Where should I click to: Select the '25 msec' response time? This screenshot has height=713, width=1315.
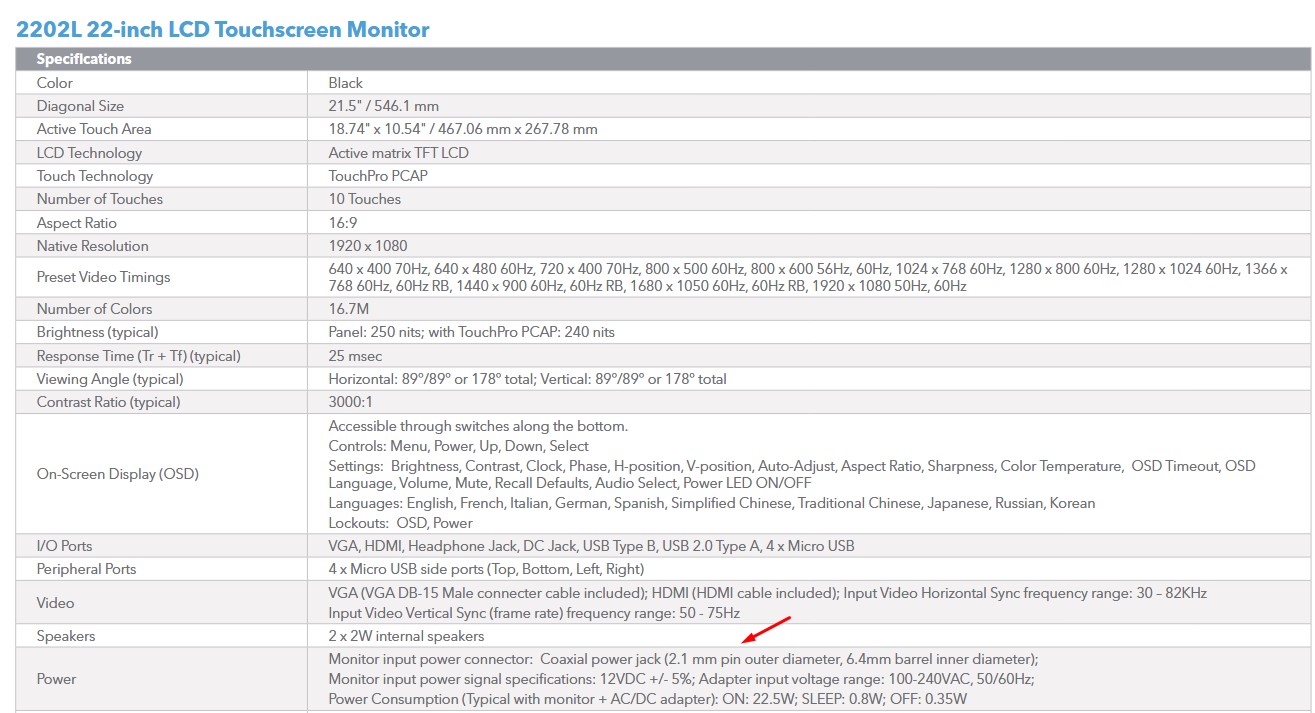[356, 356]
